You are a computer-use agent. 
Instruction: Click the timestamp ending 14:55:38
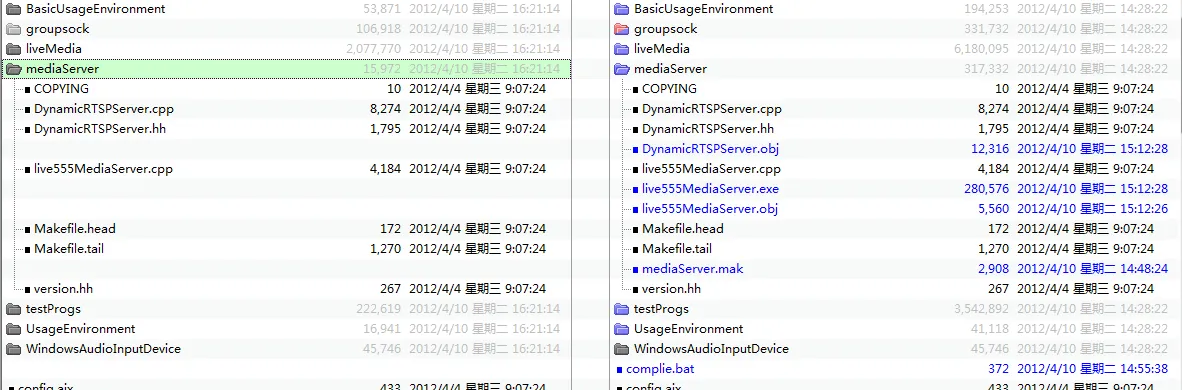[x=1092, y=369]
